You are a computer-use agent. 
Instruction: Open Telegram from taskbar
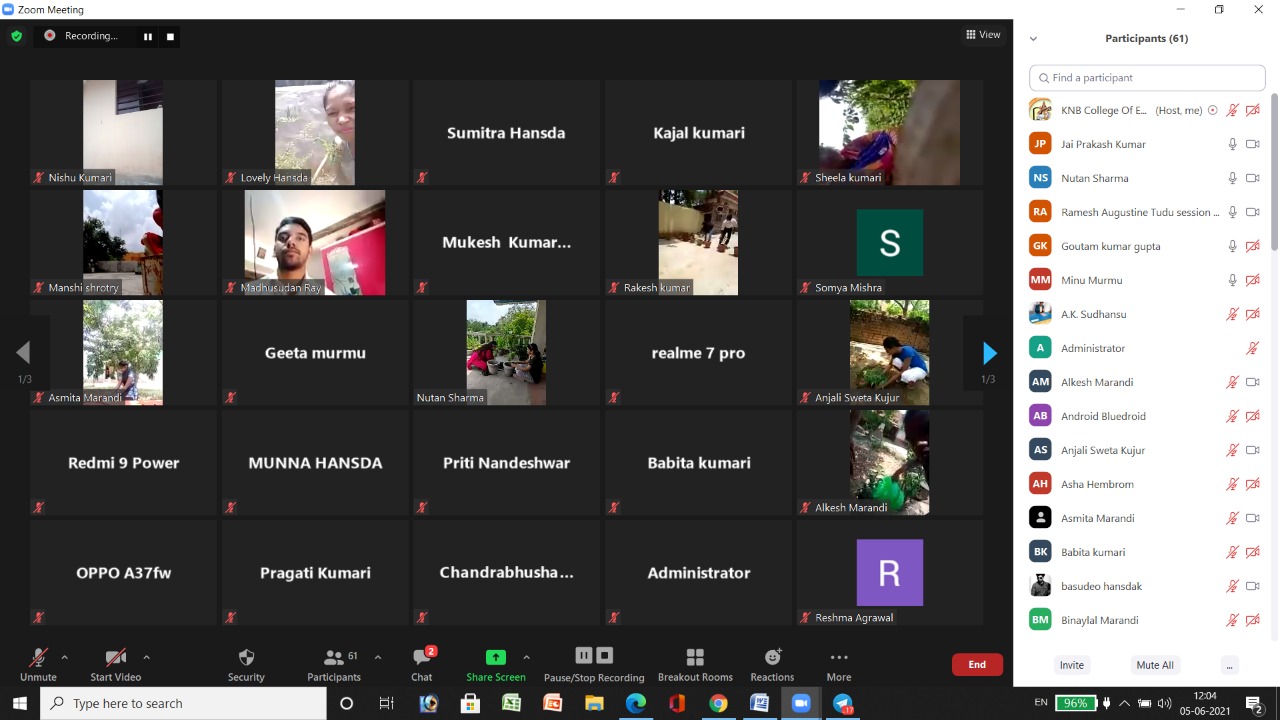click(x=842, y=703)
